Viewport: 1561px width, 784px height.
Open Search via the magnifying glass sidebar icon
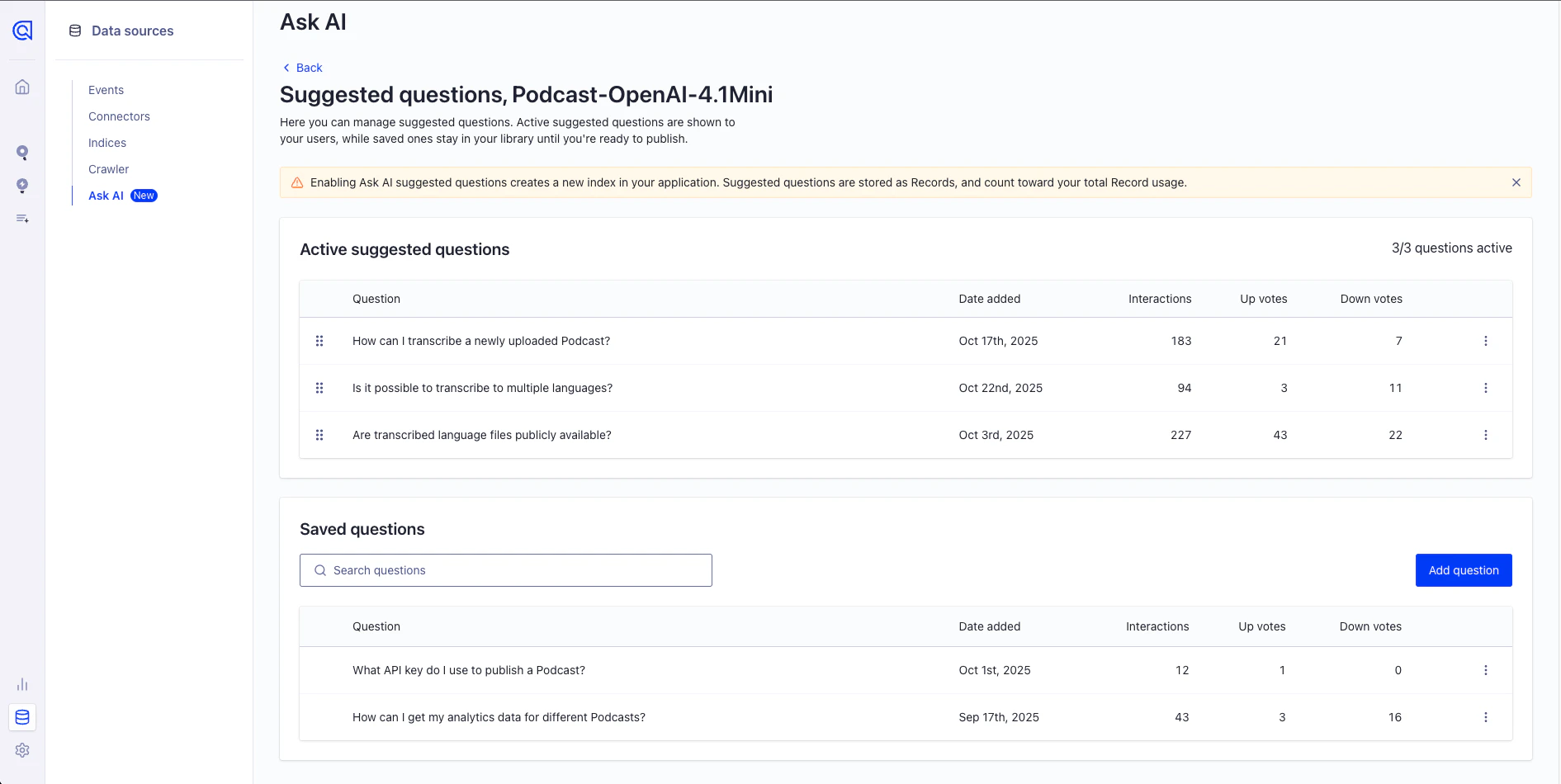(x=22, y=153)
